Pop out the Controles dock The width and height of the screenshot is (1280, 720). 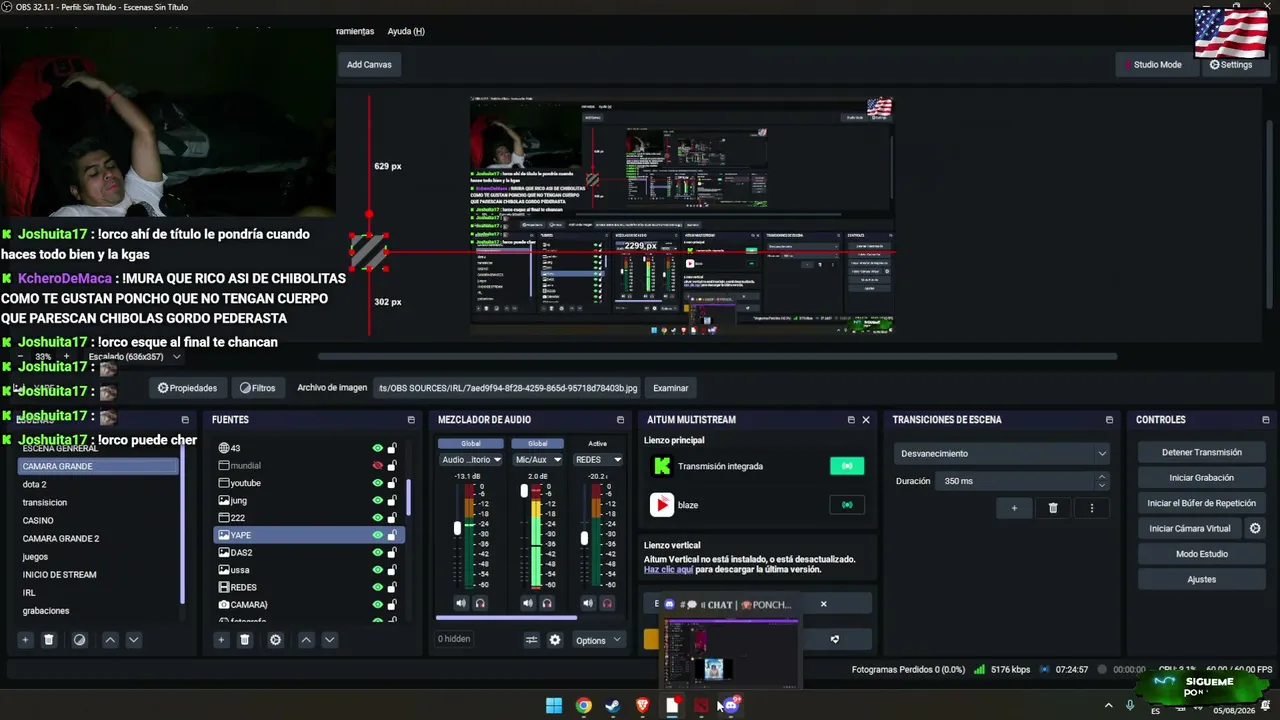(1266, 420)
